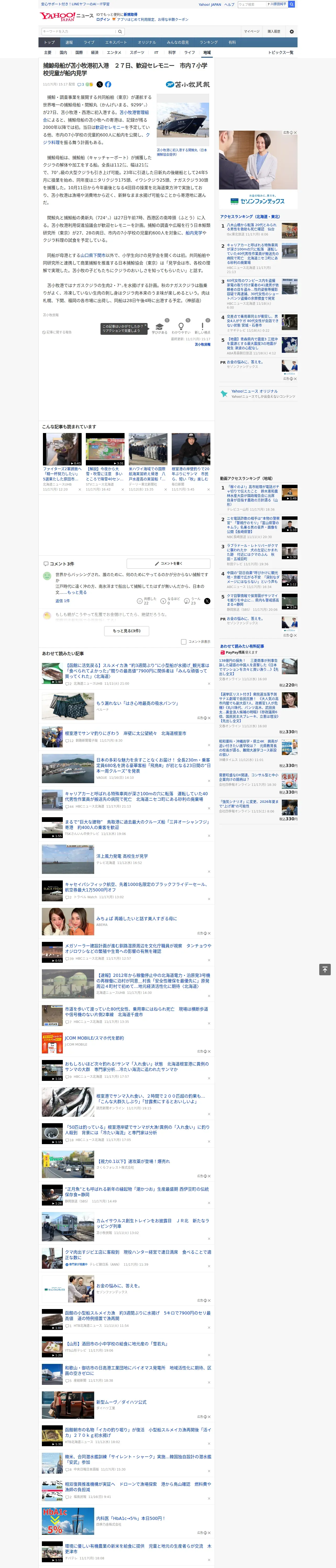Close the reaction tooltip popup
The width and height of the screenshot is (336, 1568).
click(145, 326)
